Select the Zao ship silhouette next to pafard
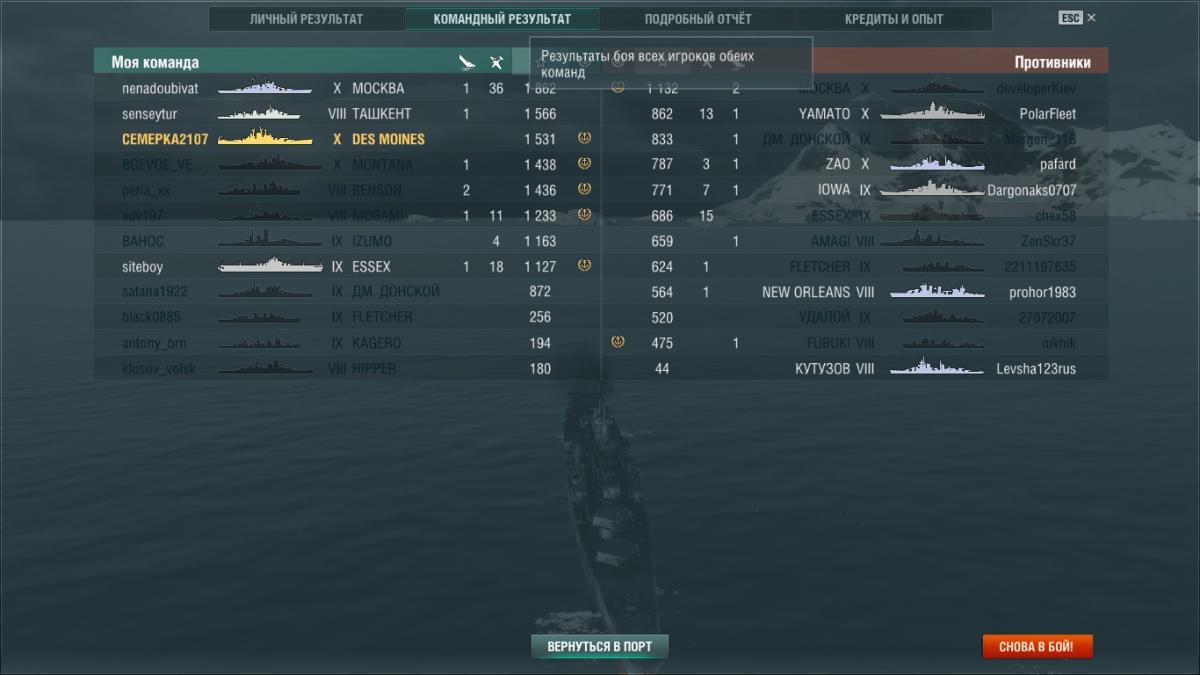Image resolution: width=1200 pixels, height=675 pixels. point(932,164)
